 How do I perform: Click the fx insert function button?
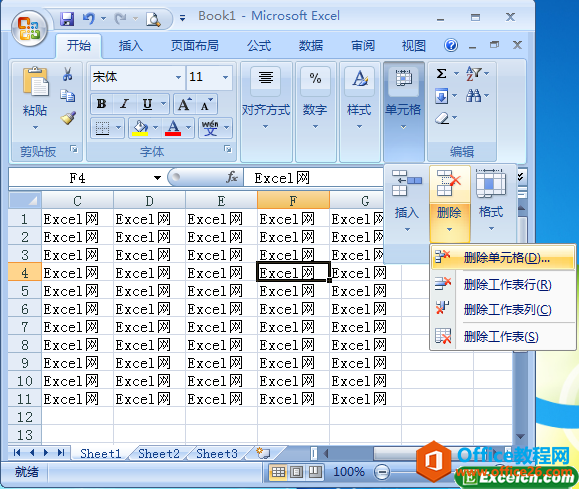tap(232, 178)
